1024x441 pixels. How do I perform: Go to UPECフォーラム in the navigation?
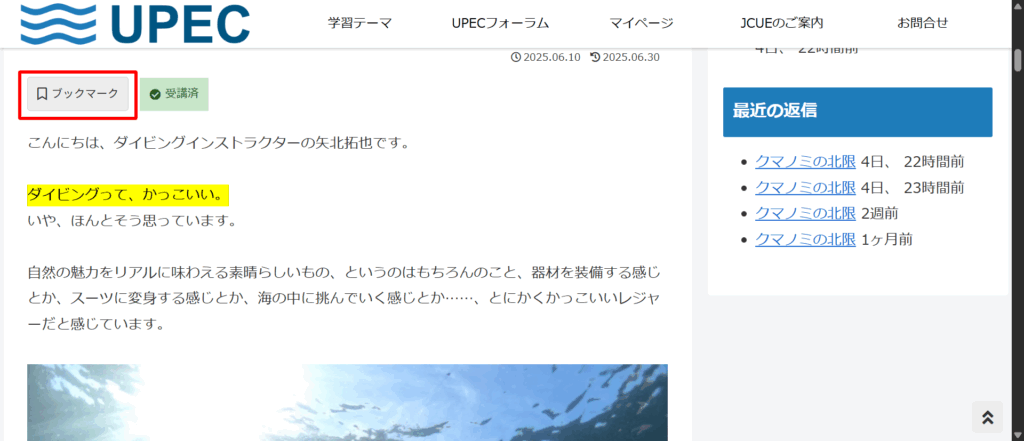pos(500,24)
